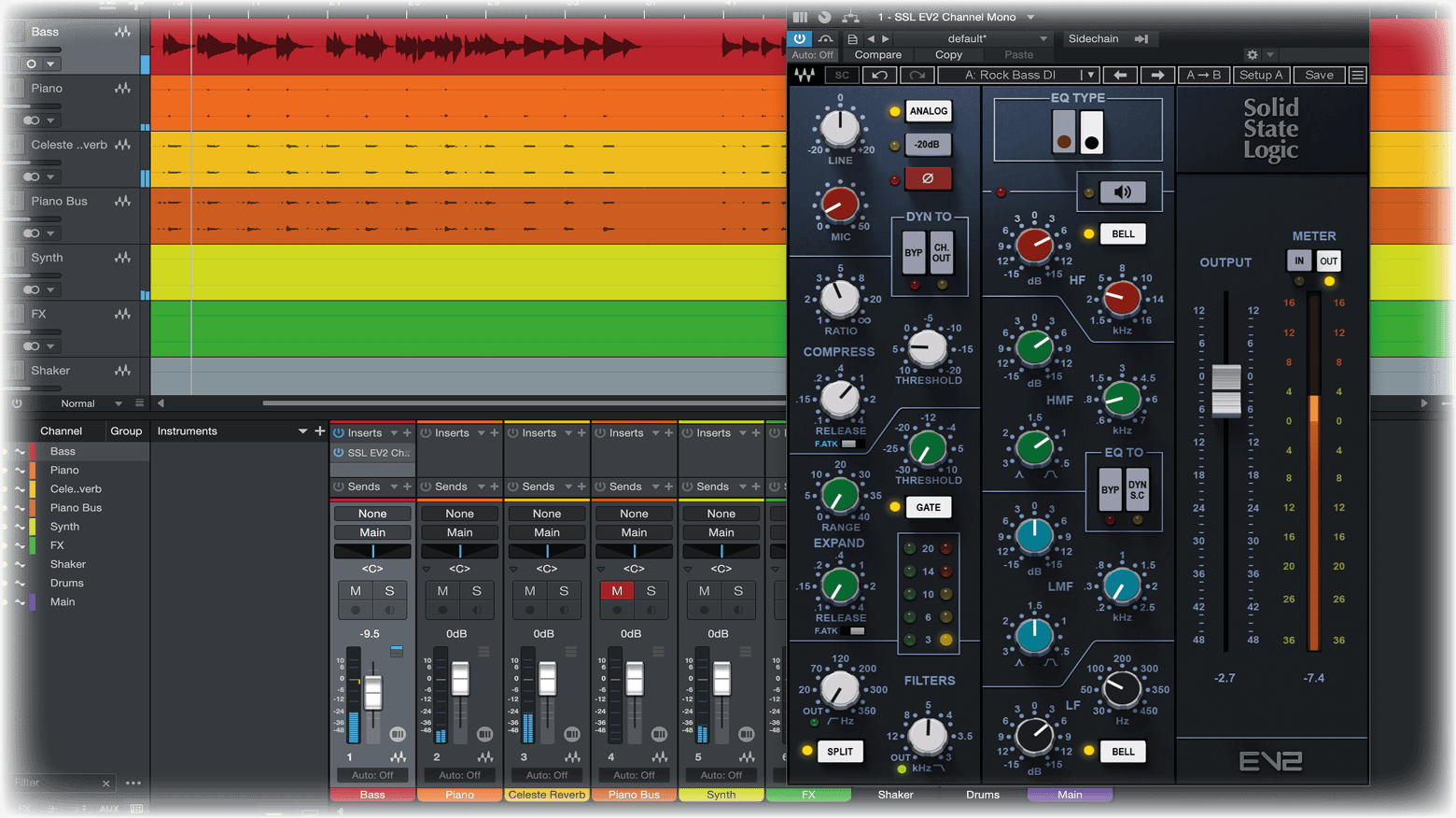Expand channel 1 Inserts dropdown
Image resolution: width=1456 pixels, height=818 pixels.
point(394,432)
